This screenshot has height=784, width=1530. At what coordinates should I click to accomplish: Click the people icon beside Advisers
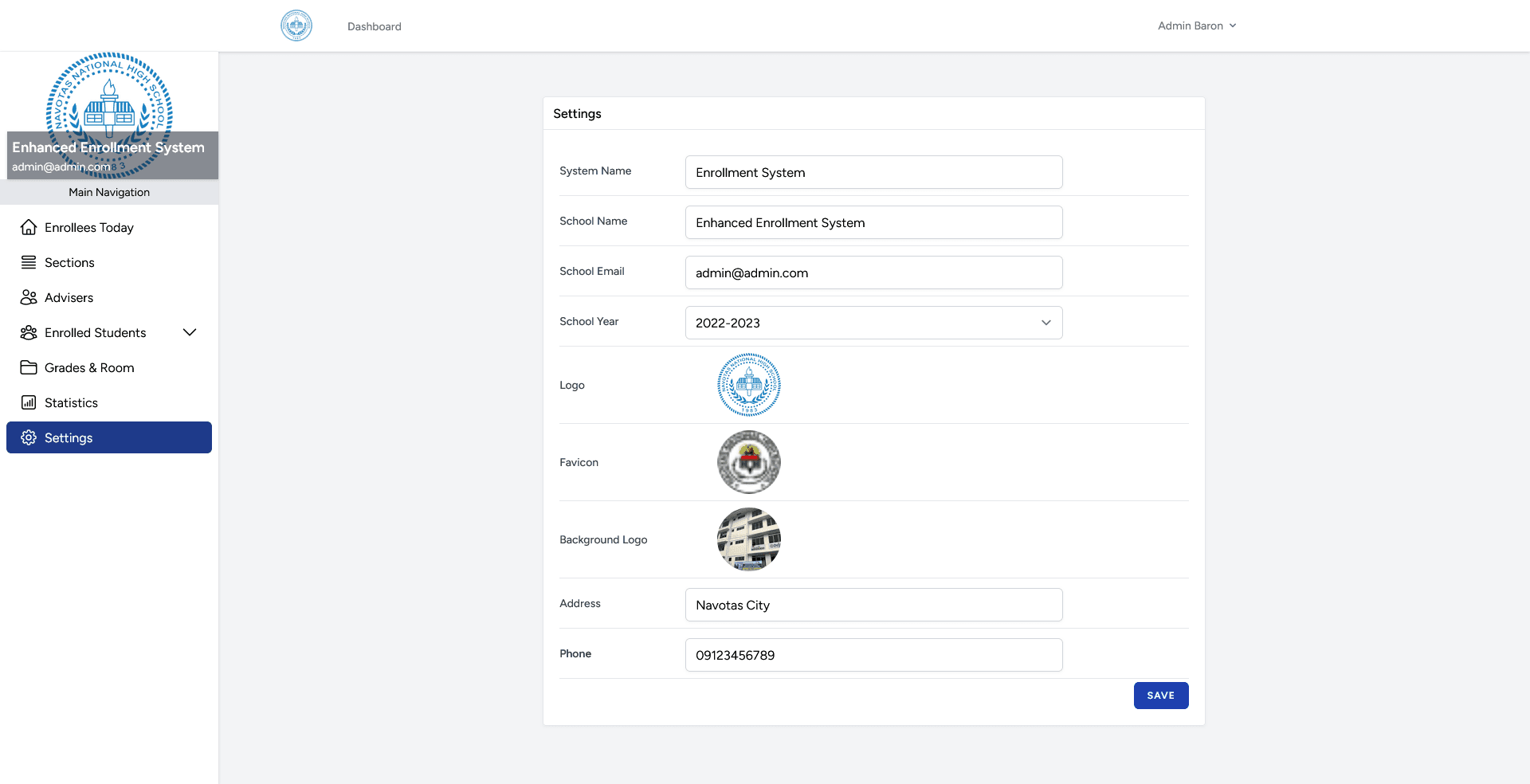(29, 297)
